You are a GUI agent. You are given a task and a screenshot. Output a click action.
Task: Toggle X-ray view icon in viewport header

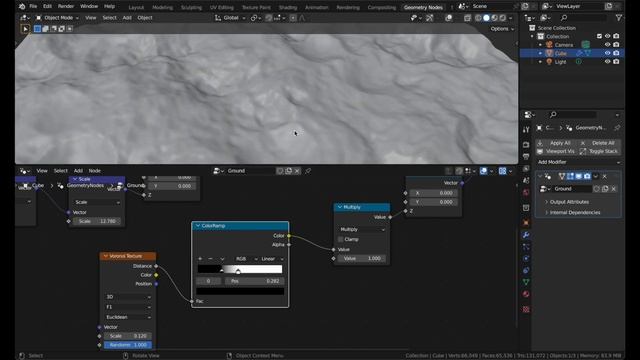[467, 18]
